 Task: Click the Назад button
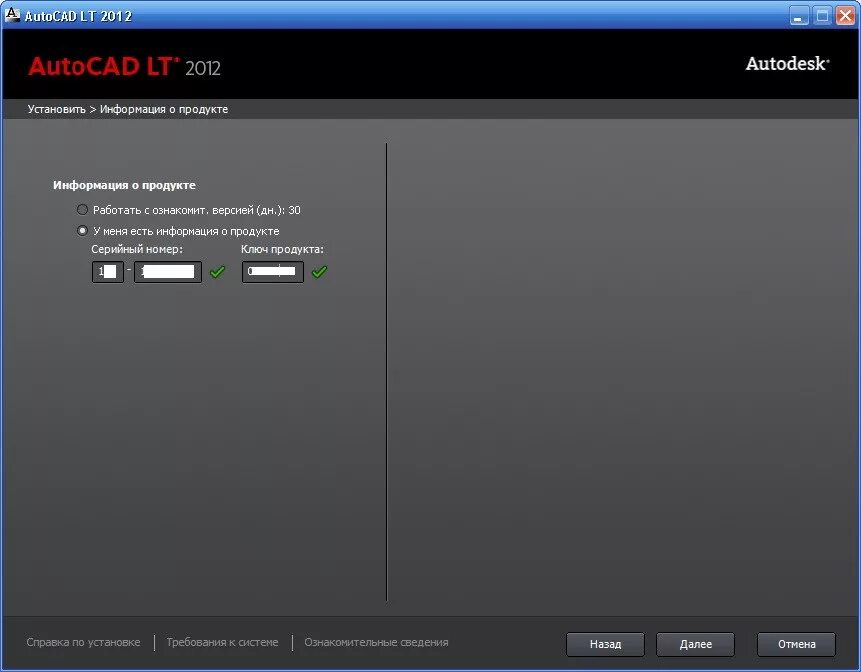[x=605, y=644]
